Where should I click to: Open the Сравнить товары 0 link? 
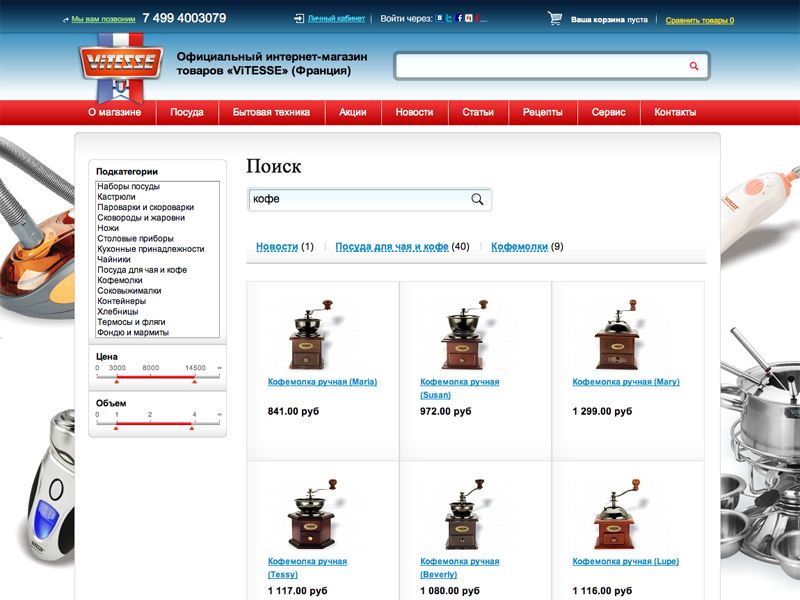coord(699,20)
